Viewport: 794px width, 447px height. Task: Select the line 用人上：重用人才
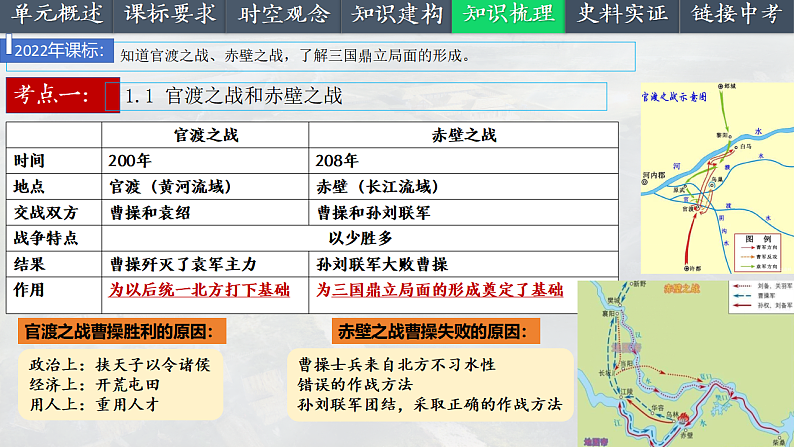click(94, 404)
